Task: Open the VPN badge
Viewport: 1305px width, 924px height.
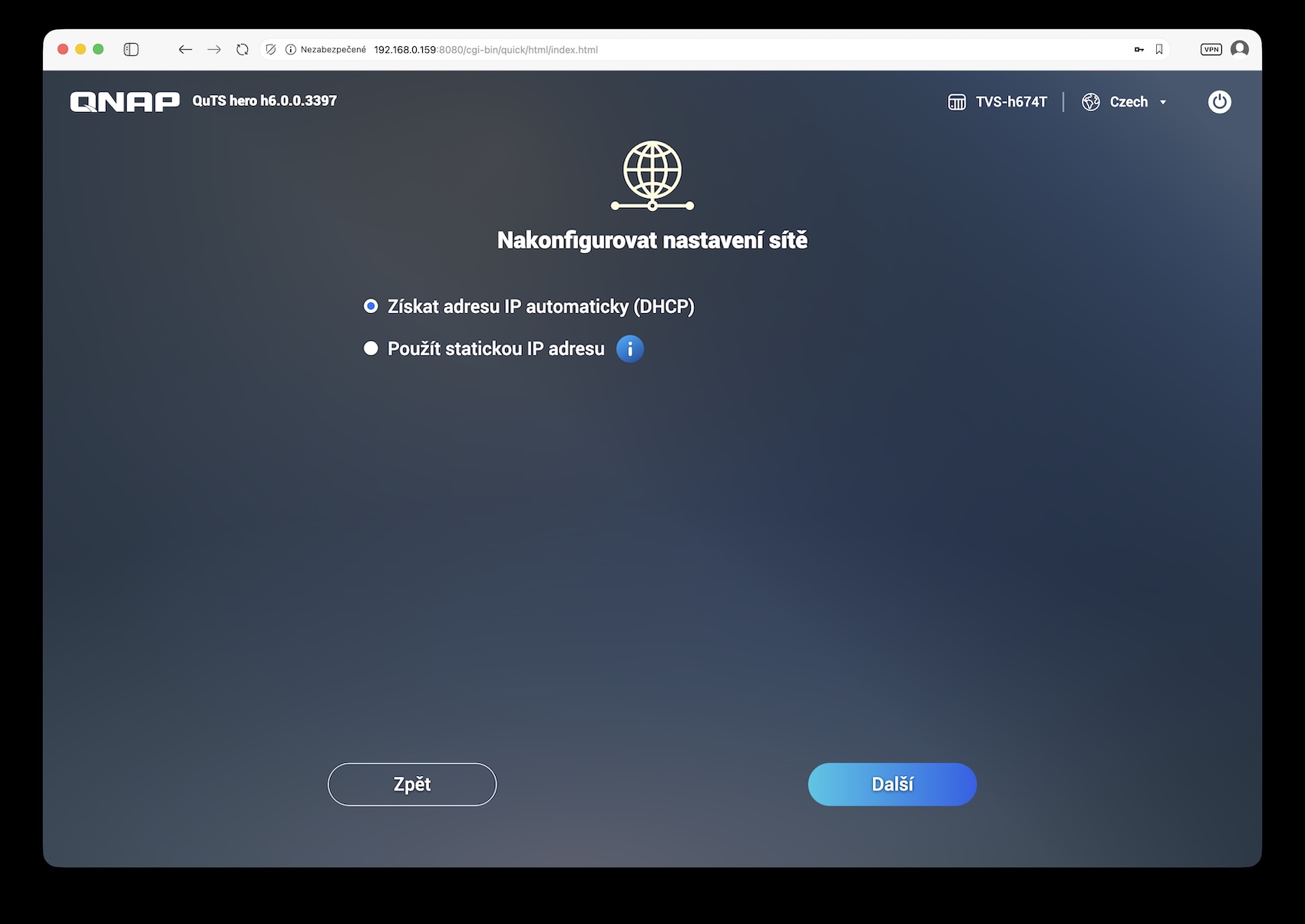Action: tap(1211, 49)
